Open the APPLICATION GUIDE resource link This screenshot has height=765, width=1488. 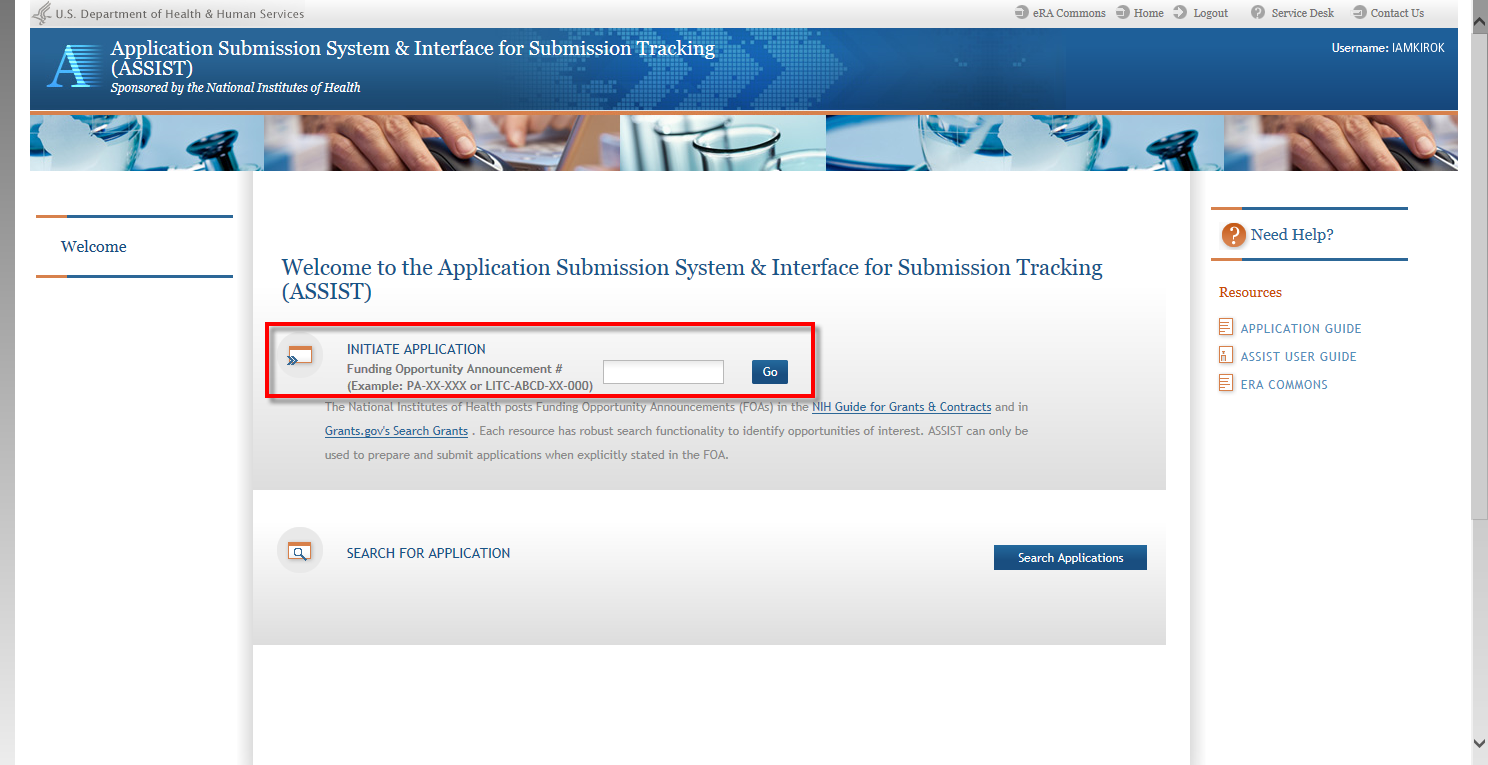click(x=1301, y=329)
